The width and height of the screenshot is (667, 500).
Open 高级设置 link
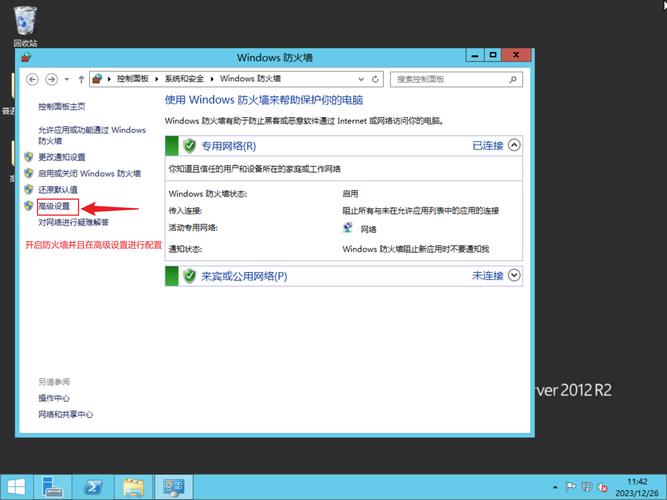[x=54, y=206]
